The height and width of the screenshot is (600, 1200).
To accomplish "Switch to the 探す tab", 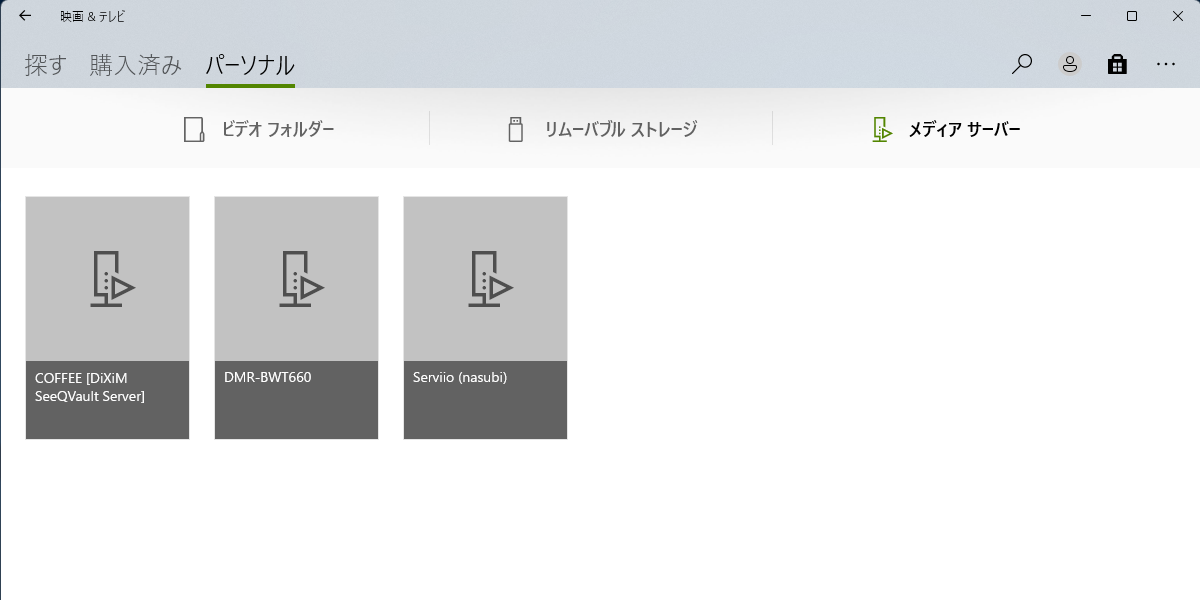I will click(x=45, y=66).
